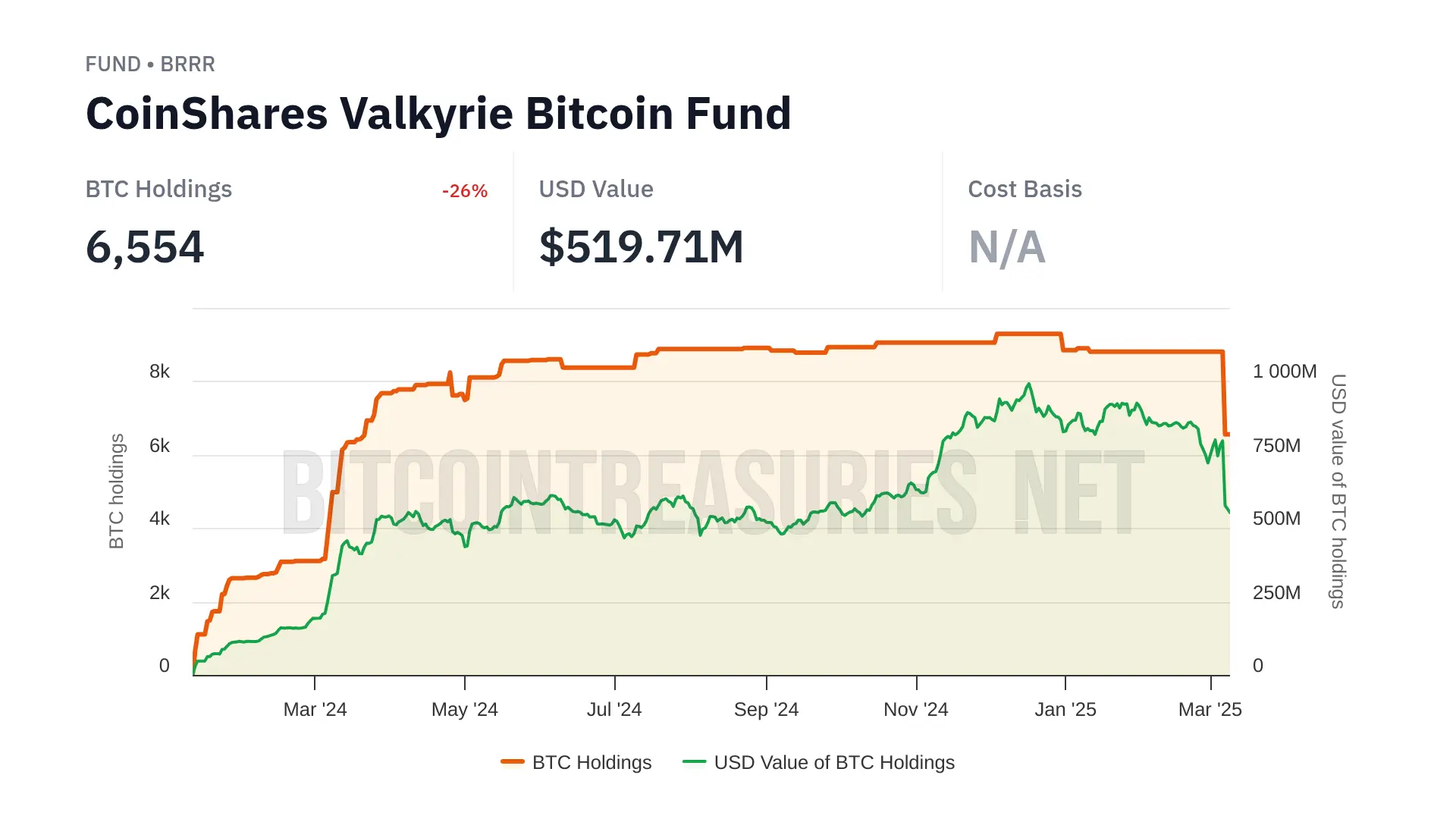Click the May '24 x-axis label
This screenshot has width=1456, height=819.
(x=464, y=710)
